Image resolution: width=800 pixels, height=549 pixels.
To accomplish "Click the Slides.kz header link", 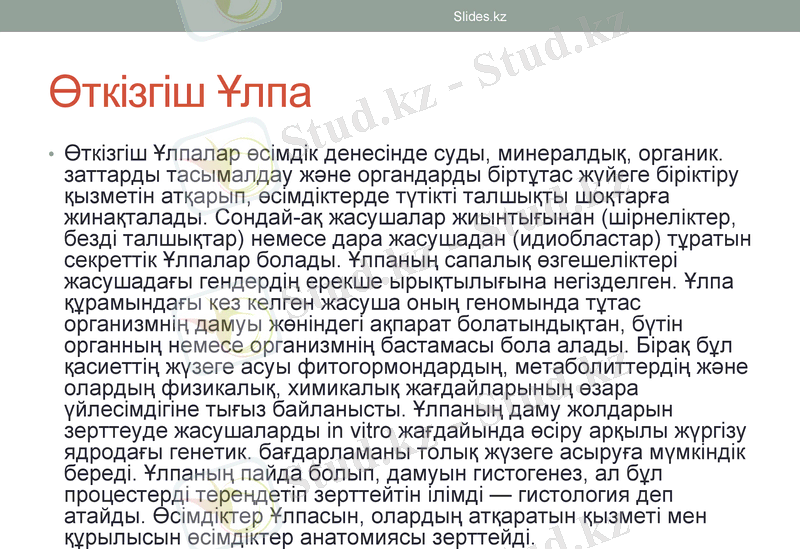I will (480, 16).
